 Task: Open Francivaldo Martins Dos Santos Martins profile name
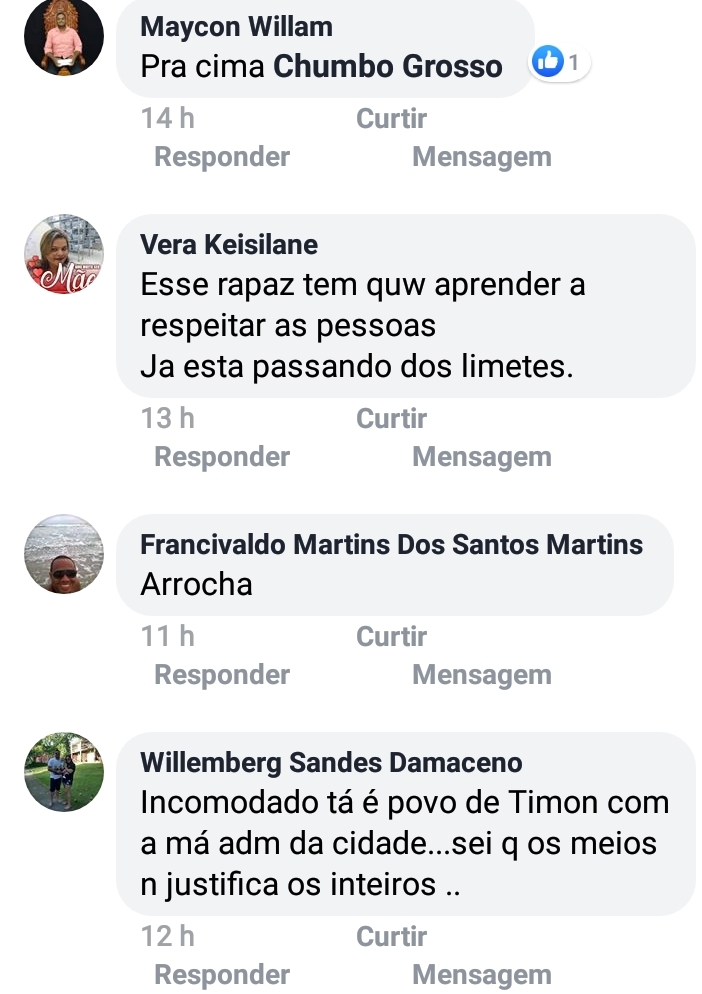392,545
